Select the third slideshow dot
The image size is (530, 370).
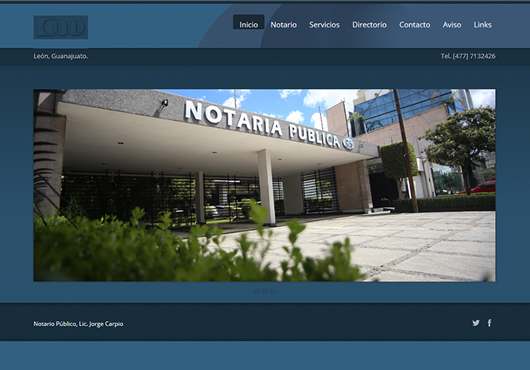[x=272, y=291]
